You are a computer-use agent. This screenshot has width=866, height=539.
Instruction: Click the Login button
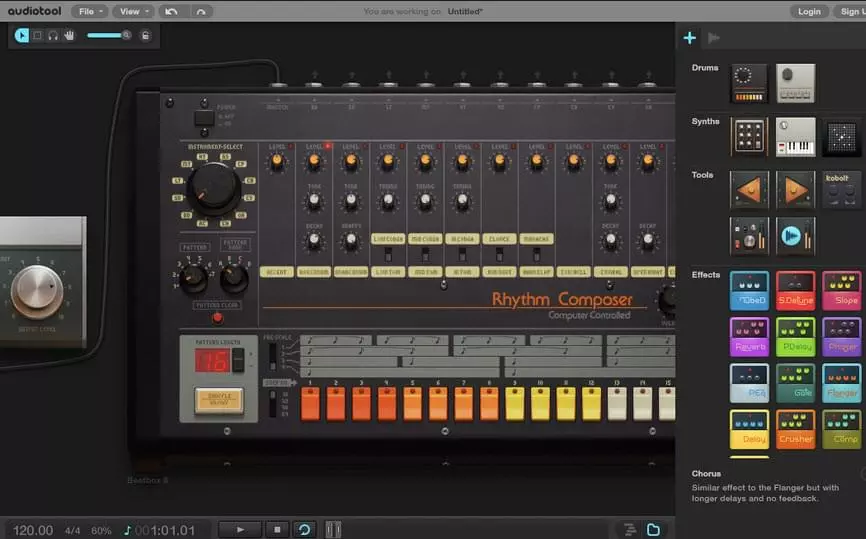809,11
